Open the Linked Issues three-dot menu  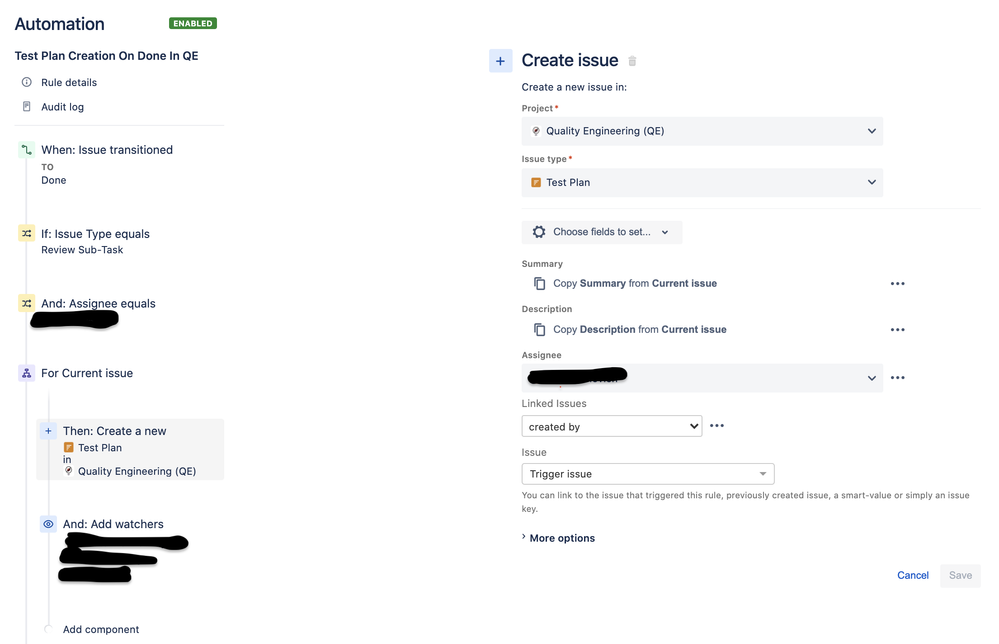[x=717, y=426]
